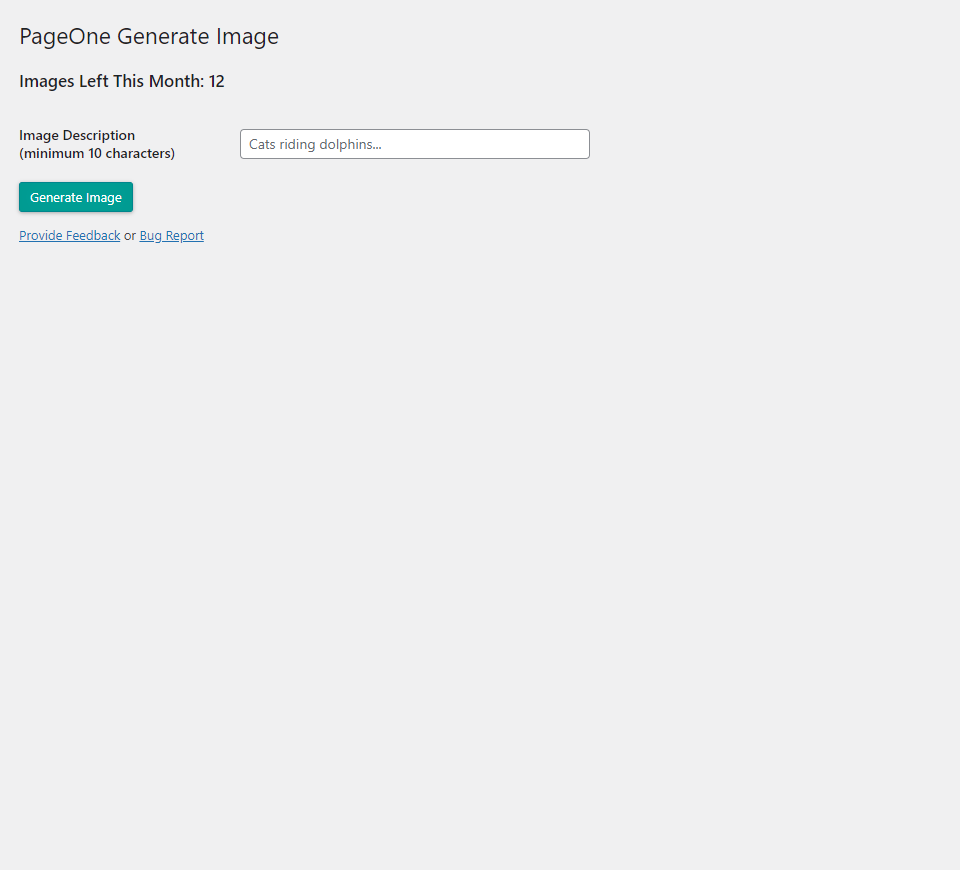This screenshot has width=960, height=870.
Task: Select the 'PageOne Generate Image' heading
Action: 149,37
